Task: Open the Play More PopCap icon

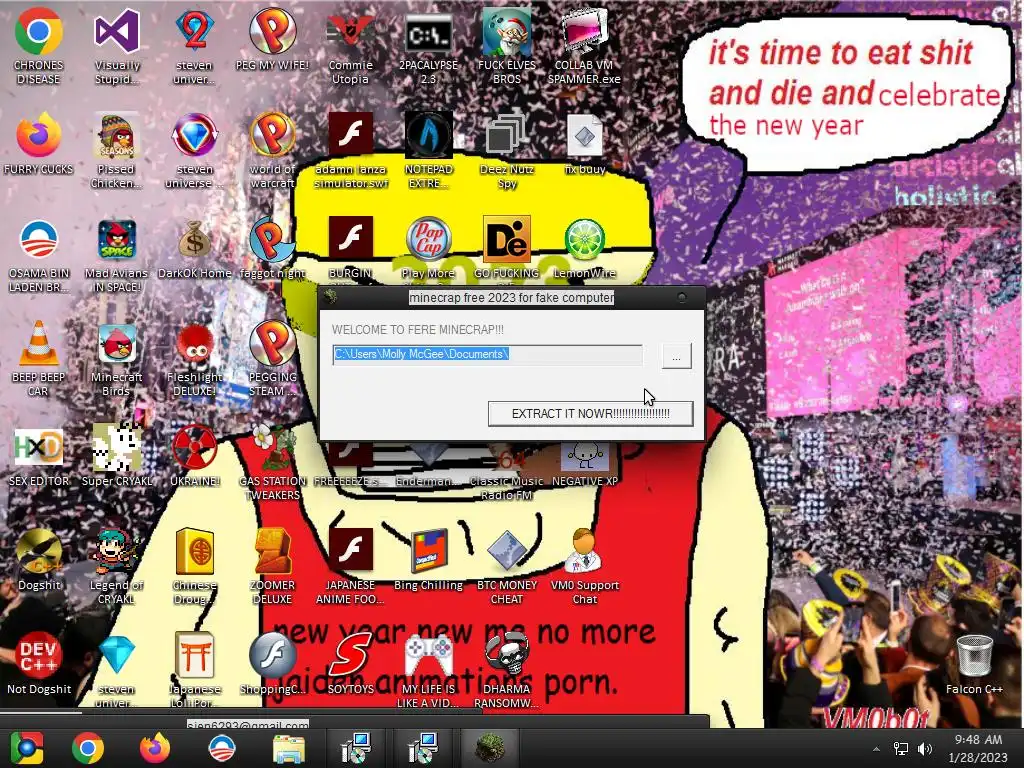Action: pyautogui.click(x=428, y=240)
